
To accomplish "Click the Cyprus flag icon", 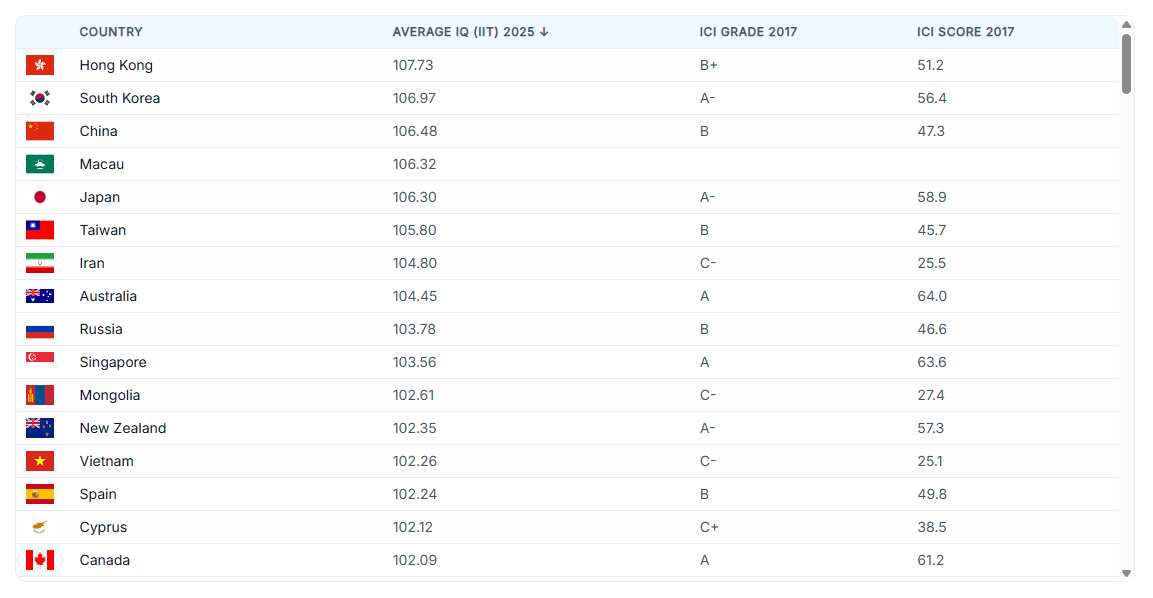I will [x=40, y=527].
